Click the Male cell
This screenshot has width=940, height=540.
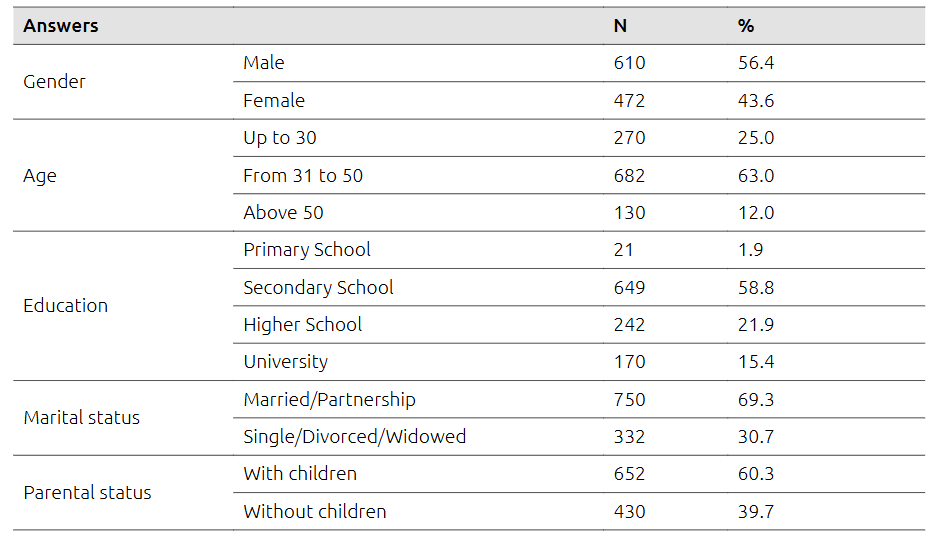click(264, 63)
